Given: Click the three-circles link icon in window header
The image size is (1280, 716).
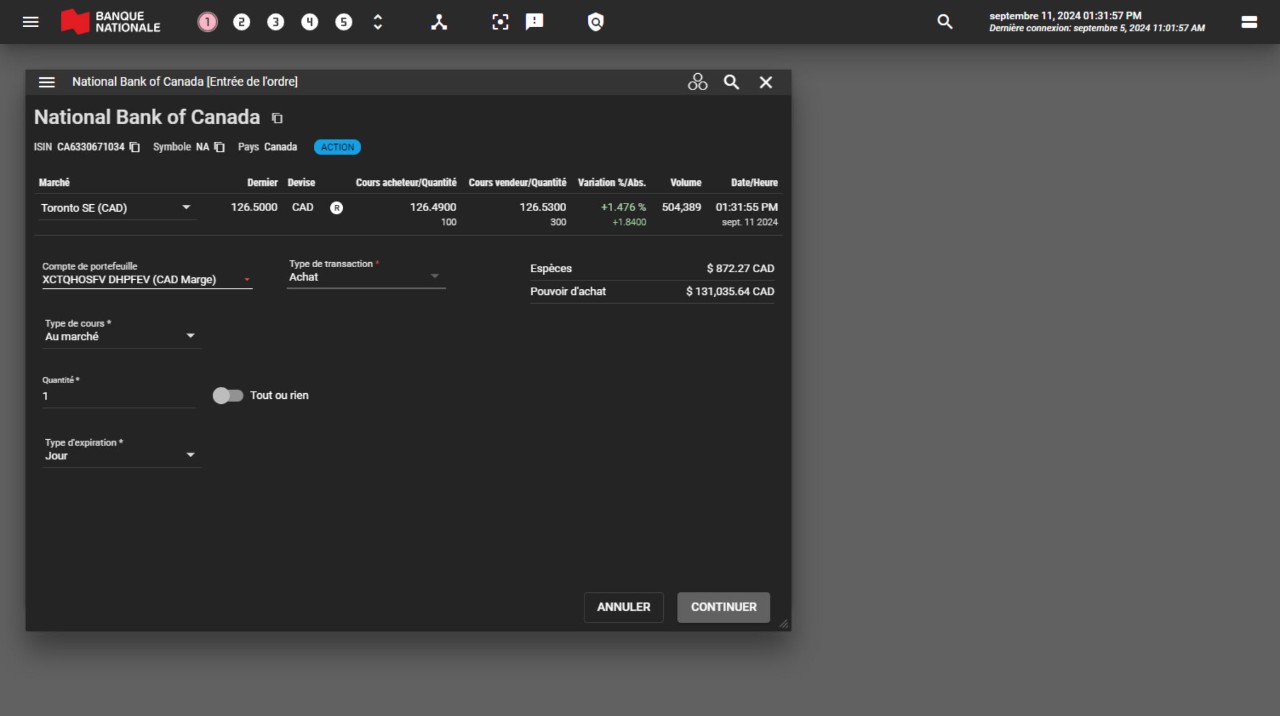Looking at the screenshot, I should (x=698, y=82).
